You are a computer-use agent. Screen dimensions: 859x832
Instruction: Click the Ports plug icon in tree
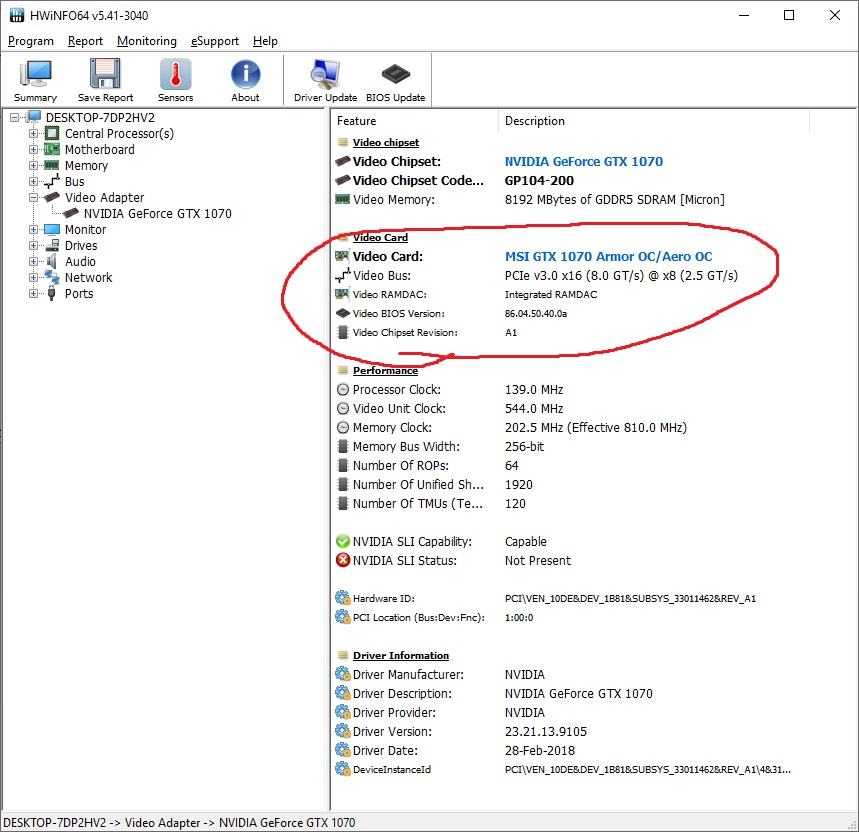coord(51,293)
